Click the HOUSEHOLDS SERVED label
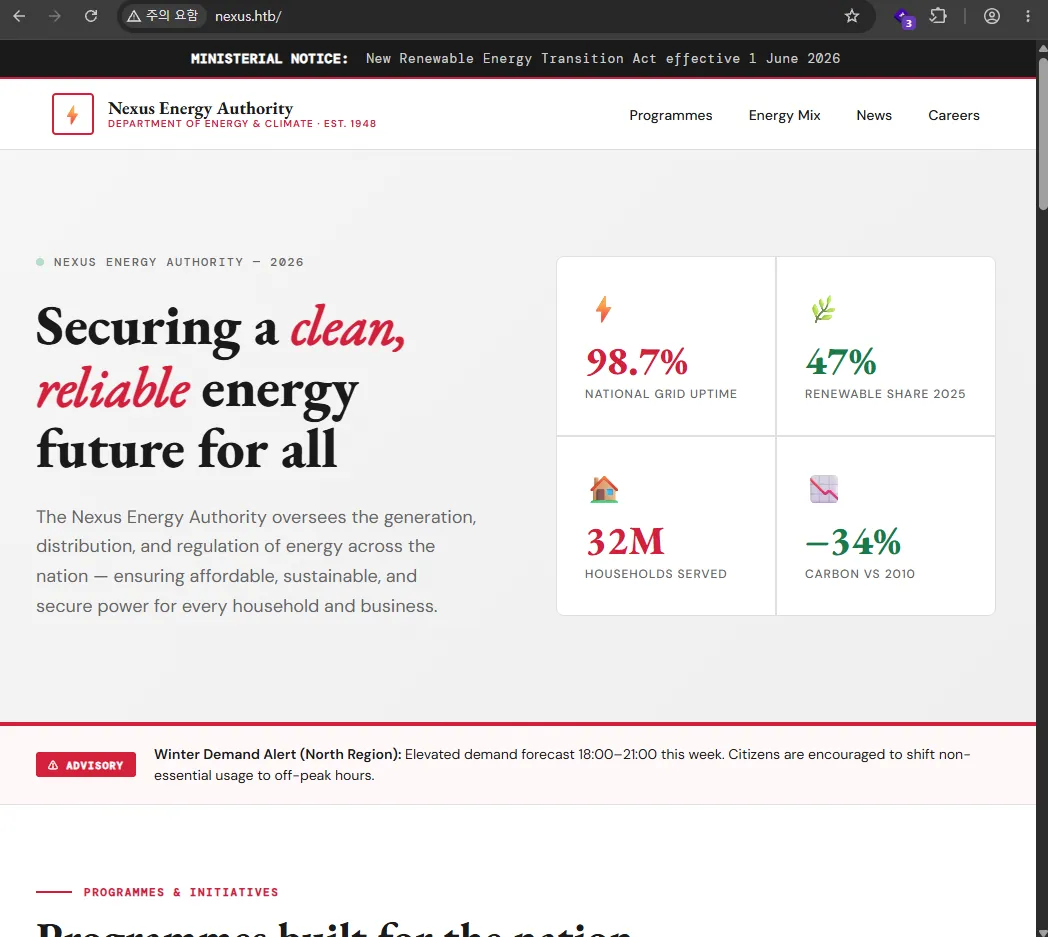Screen dimensions: 1048x937 pyautogui.click(x=656, y=573)
